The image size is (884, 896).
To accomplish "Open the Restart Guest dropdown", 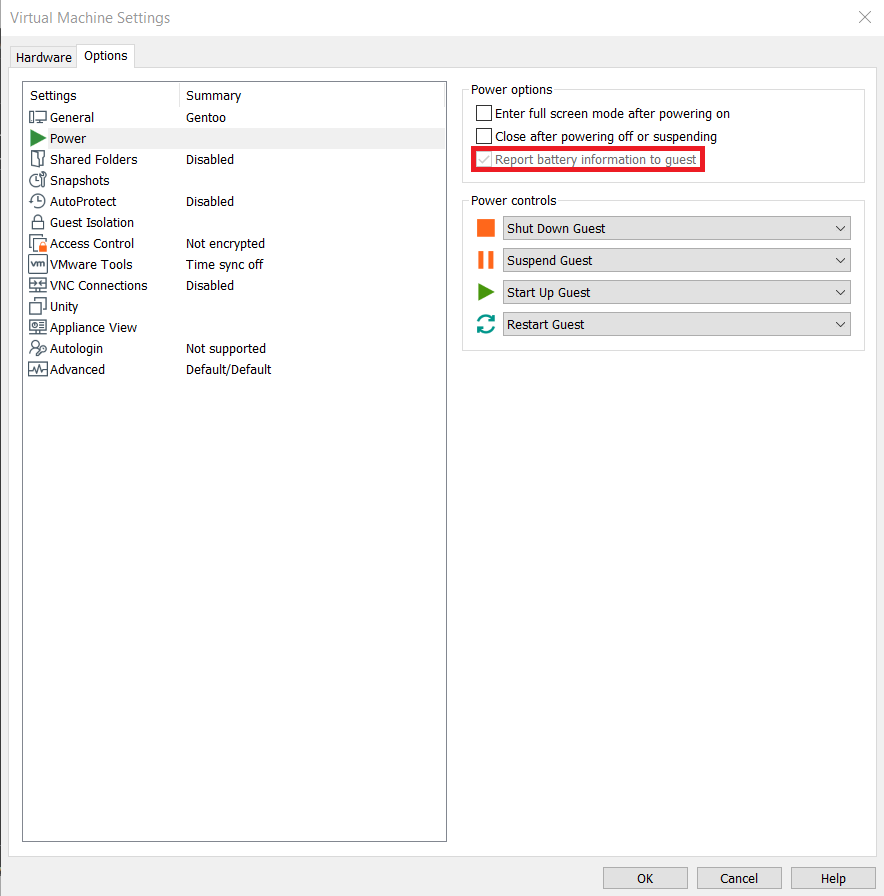I will [x=677, y=324].
